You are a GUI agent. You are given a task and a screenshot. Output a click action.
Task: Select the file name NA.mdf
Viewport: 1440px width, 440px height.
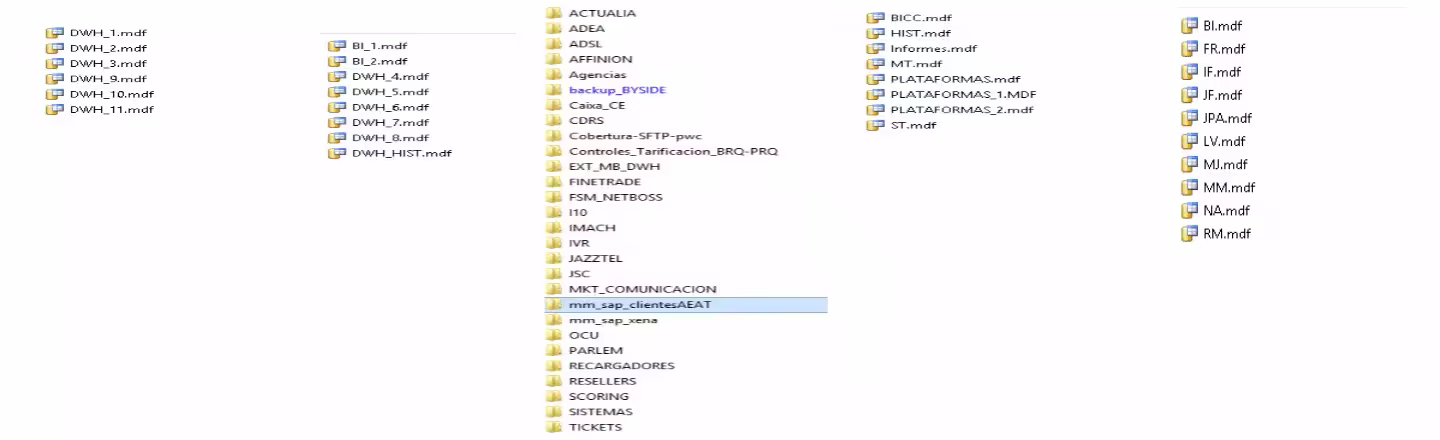click(1226, 211)
